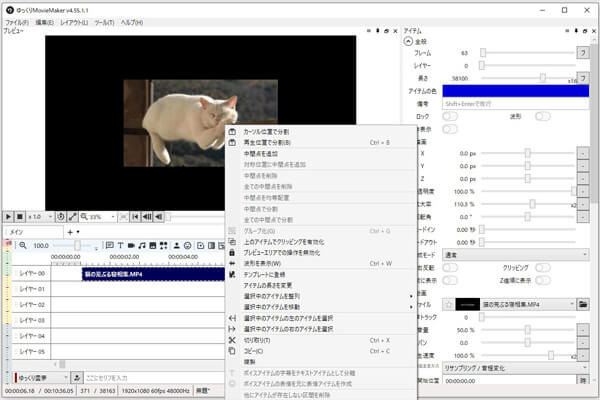Viewport: 600px width, 400px height.
Task: Collapse the 全般 section chevron
Action: (x=408, y=41)
